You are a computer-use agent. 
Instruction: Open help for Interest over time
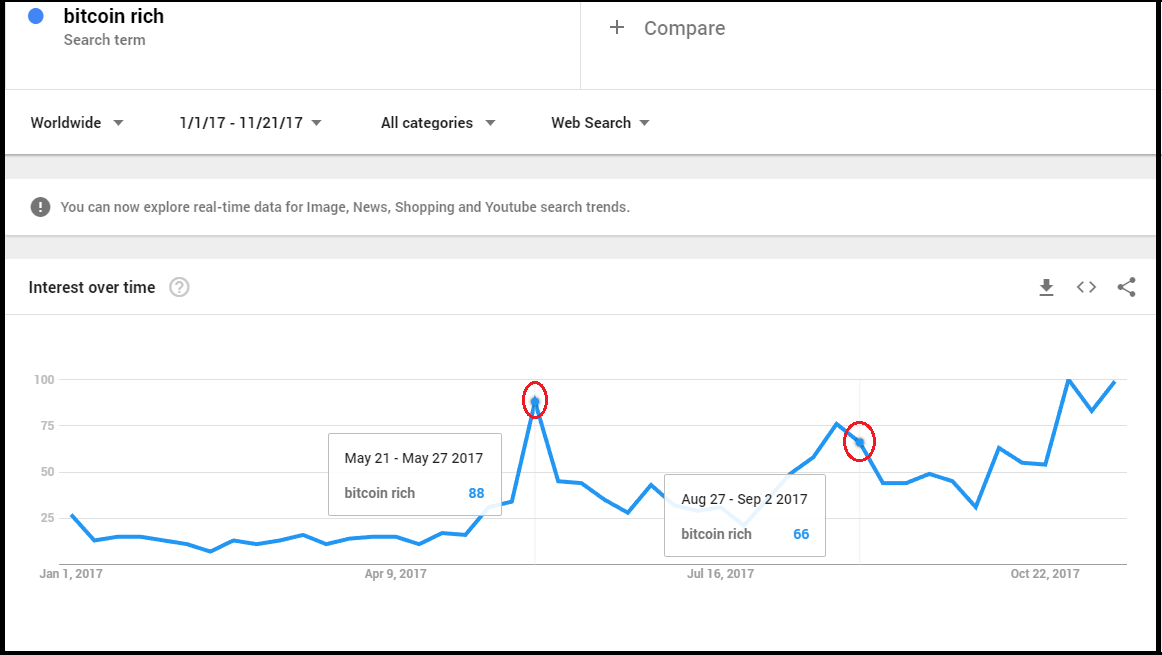[179, 288]
